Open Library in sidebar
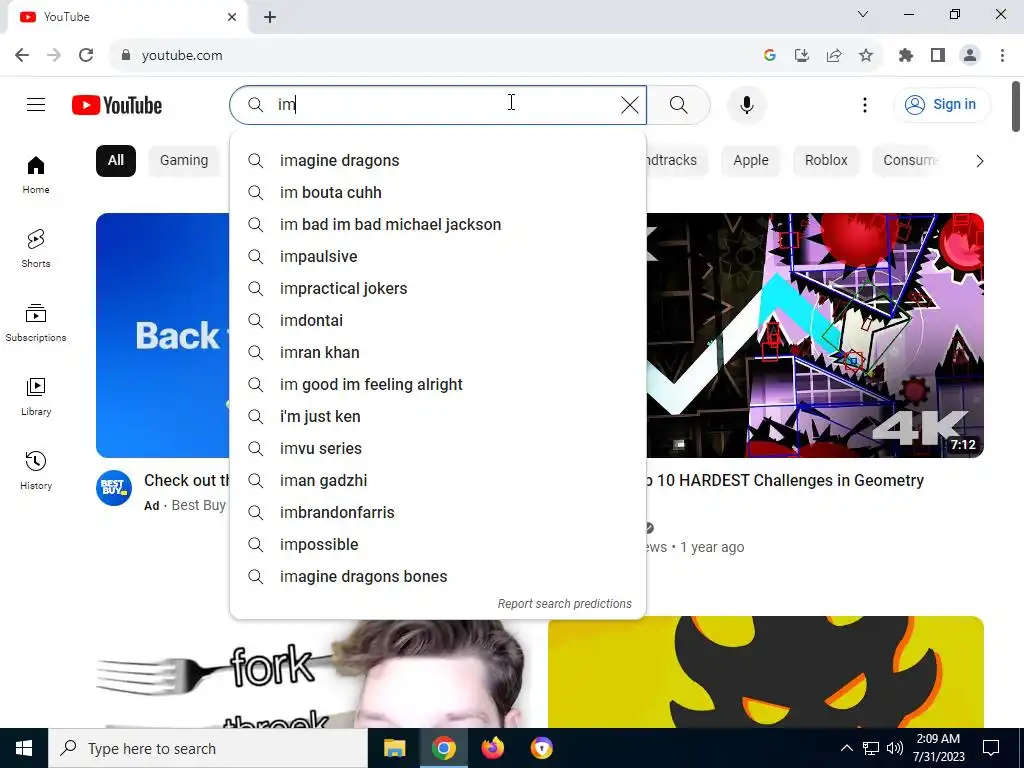The width and height of the screenshot is (1024, 768). 36,396
